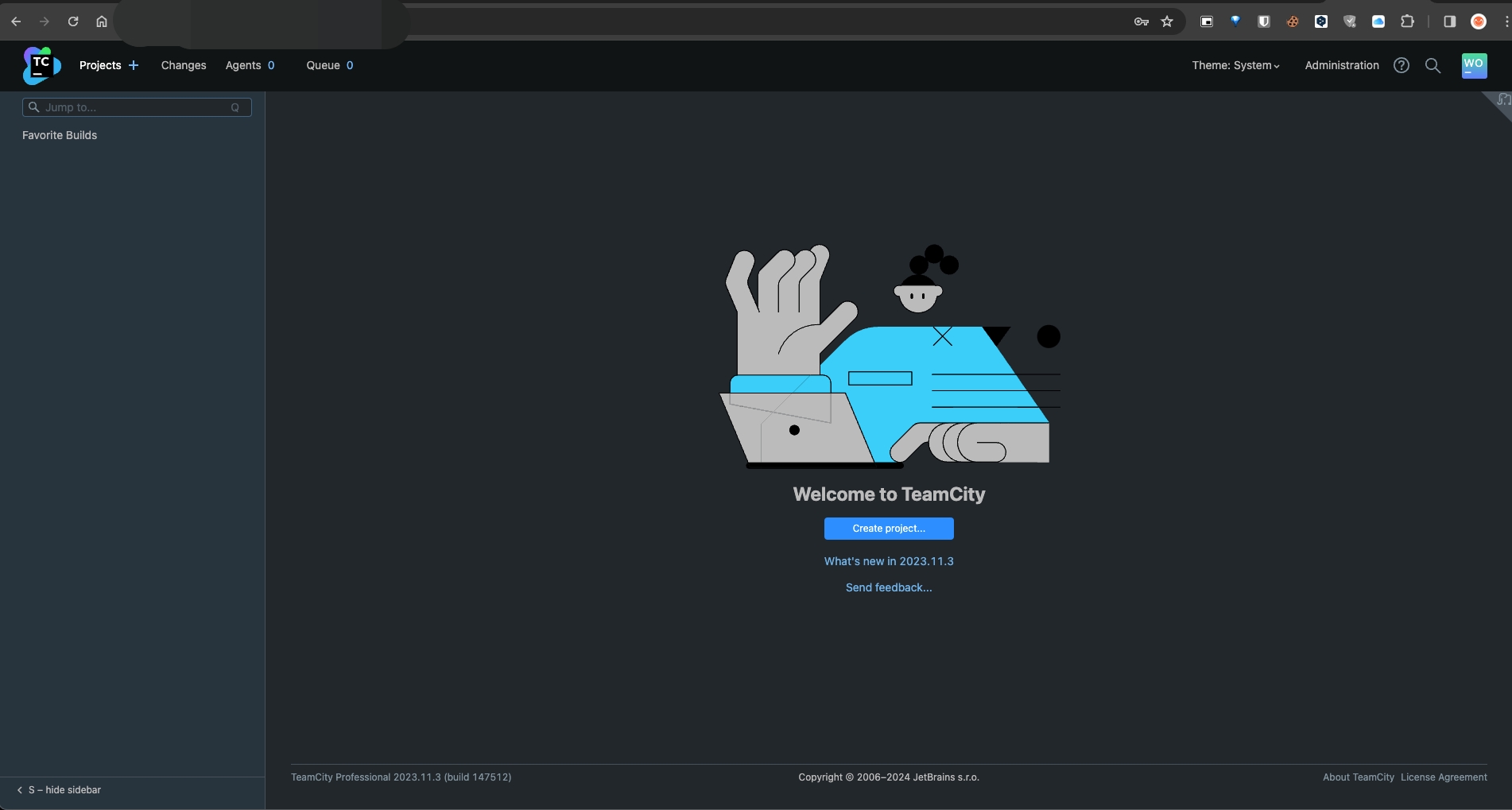This screenshot has width=1512, height=810.
Task: Add a new project with the plus icon
Action: point(134,65)
